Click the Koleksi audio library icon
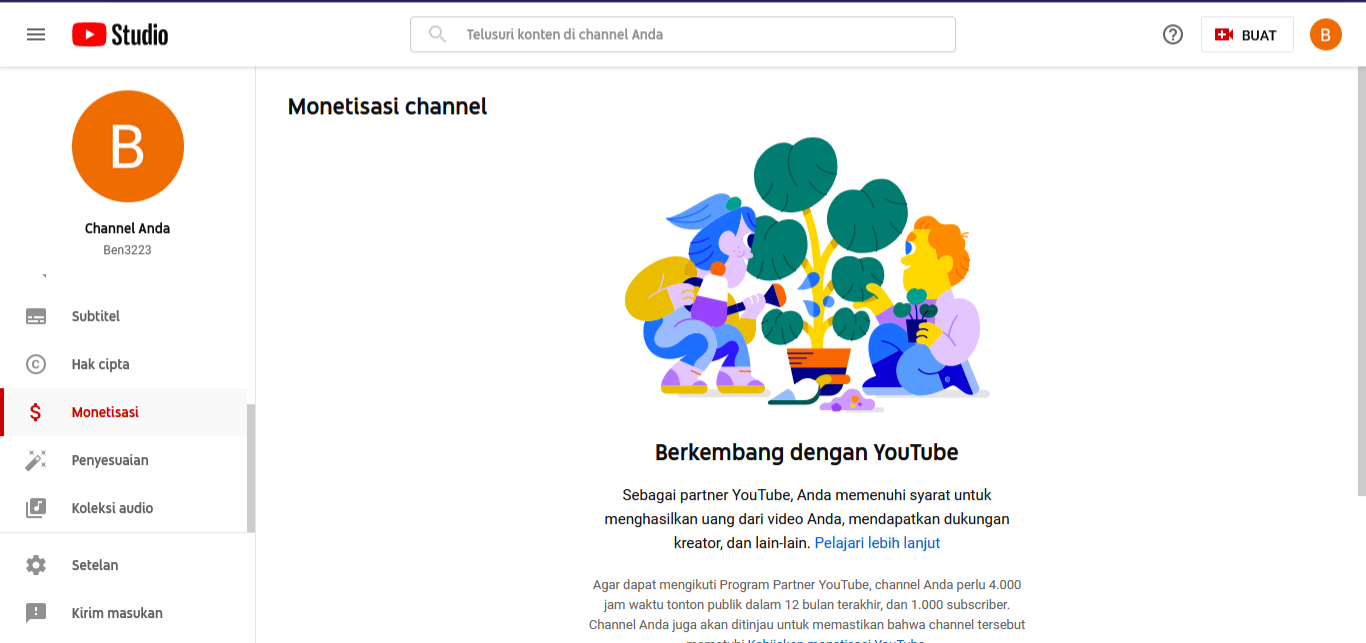This screenshot has height=643, width=1366. tap(36, 508)
